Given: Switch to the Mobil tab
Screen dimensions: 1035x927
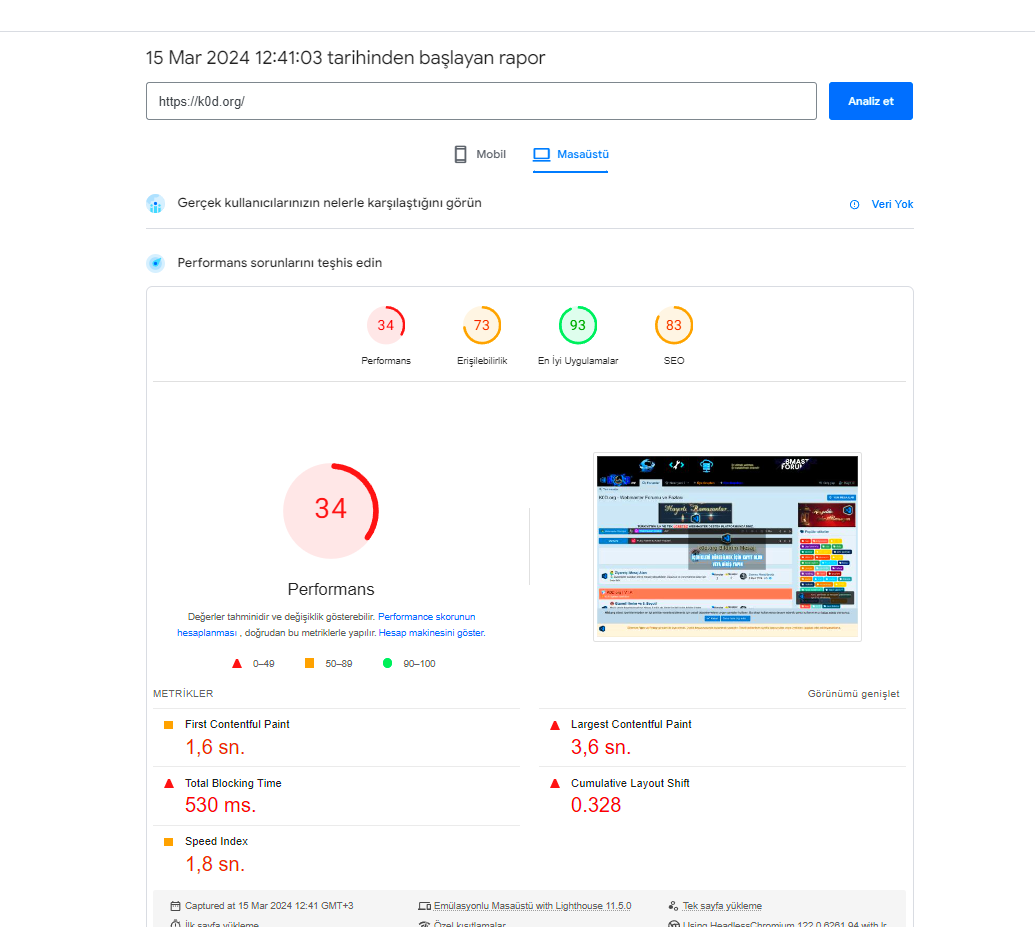Looking at the screenshot, I should (480, 154).
